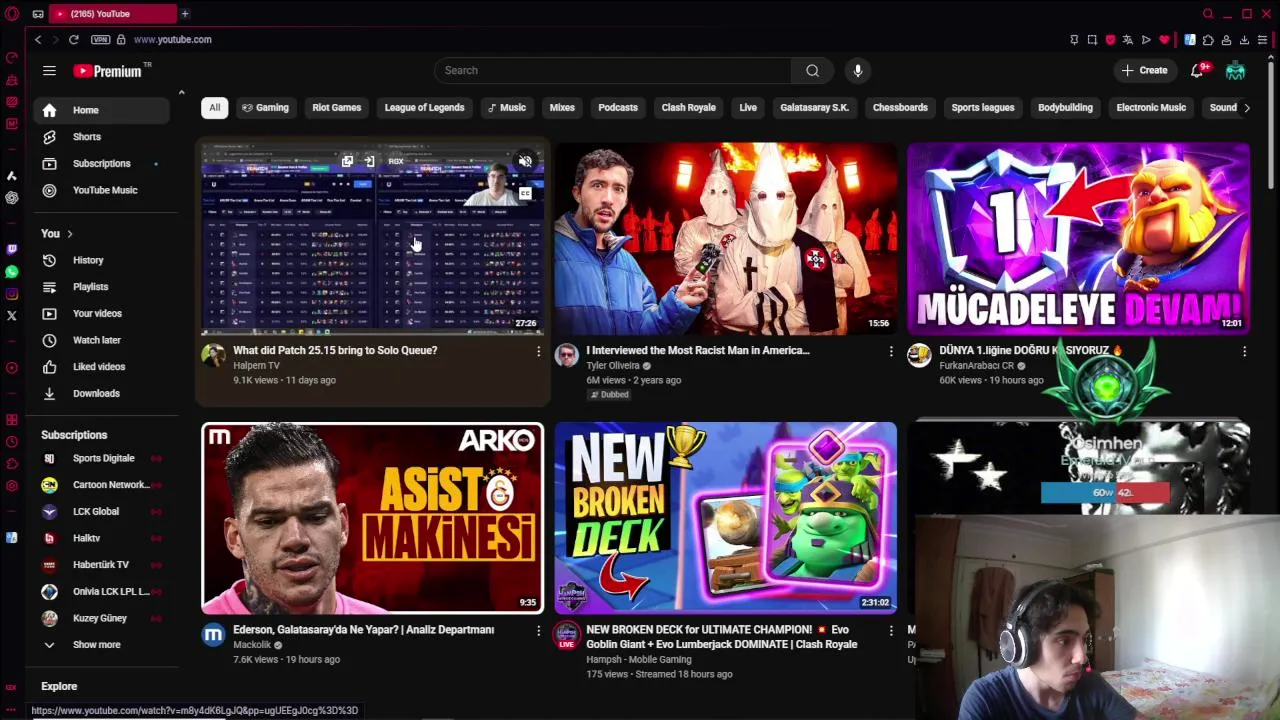Open 'Ederson, Galatasaray'da Ne Yapar?' title
Viewport: 1280px width, 720px height.
[x=364, y=630]
